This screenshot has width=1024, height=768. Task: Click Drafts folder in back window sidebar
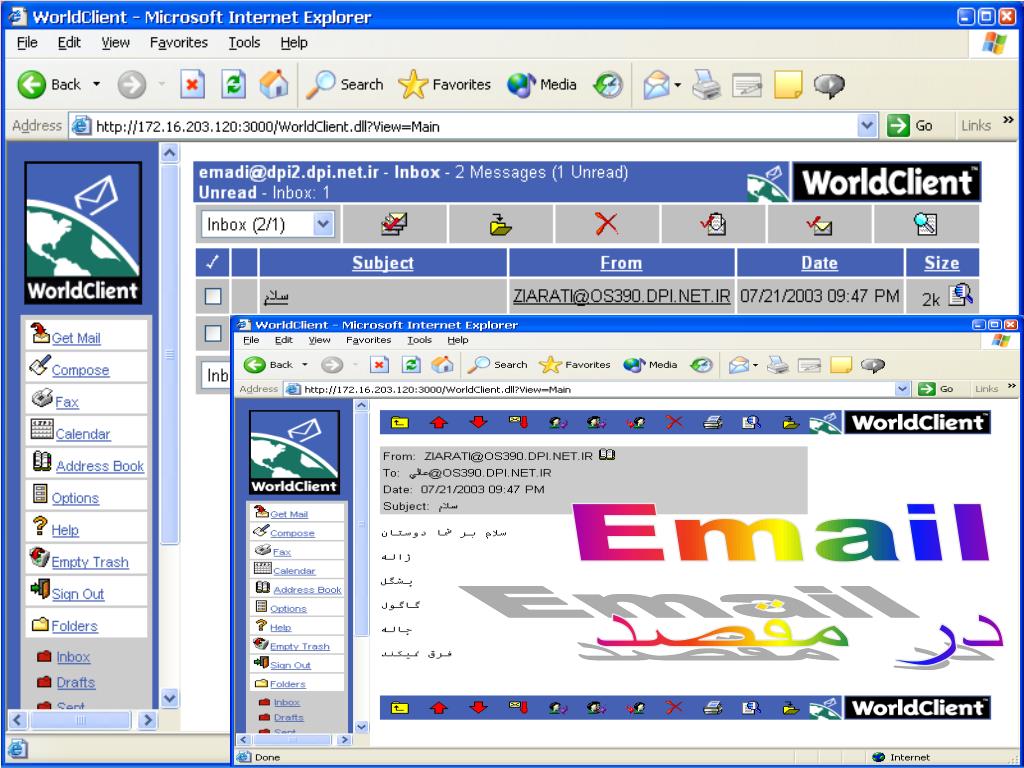76,682
